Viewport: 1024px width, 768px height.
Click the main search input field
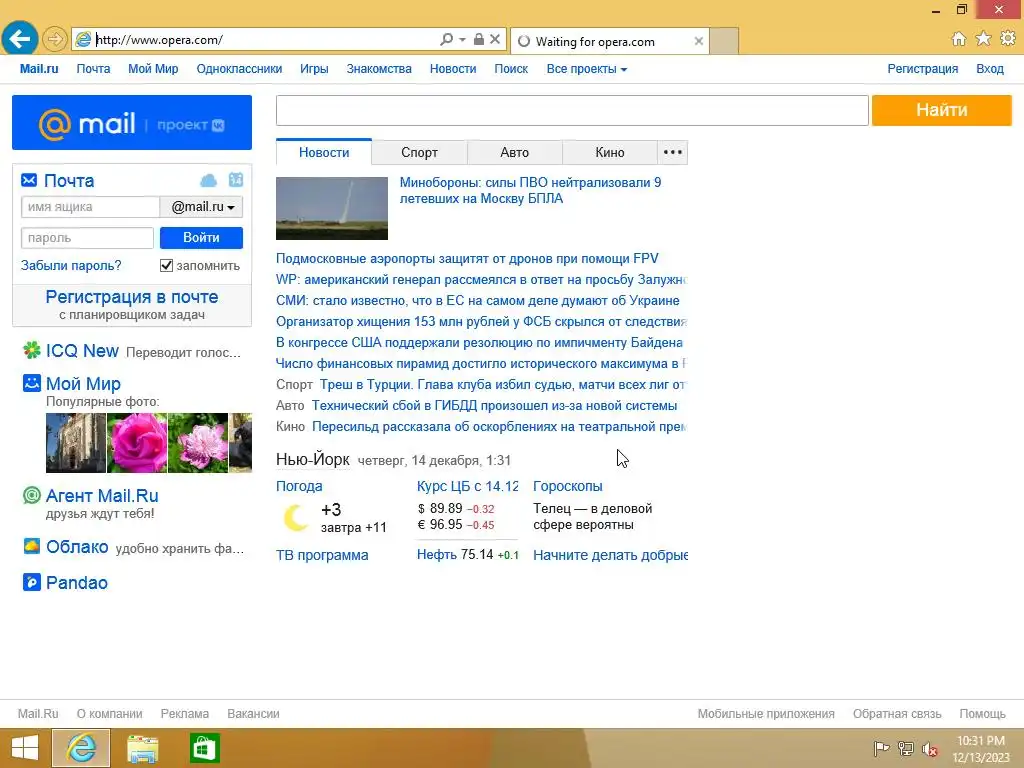point(572,110)
